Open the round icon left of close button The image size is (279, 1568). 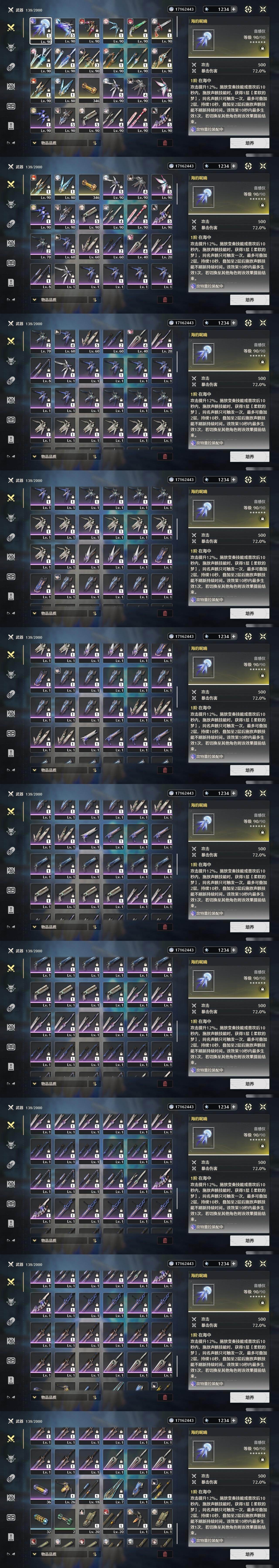[248, 9]
